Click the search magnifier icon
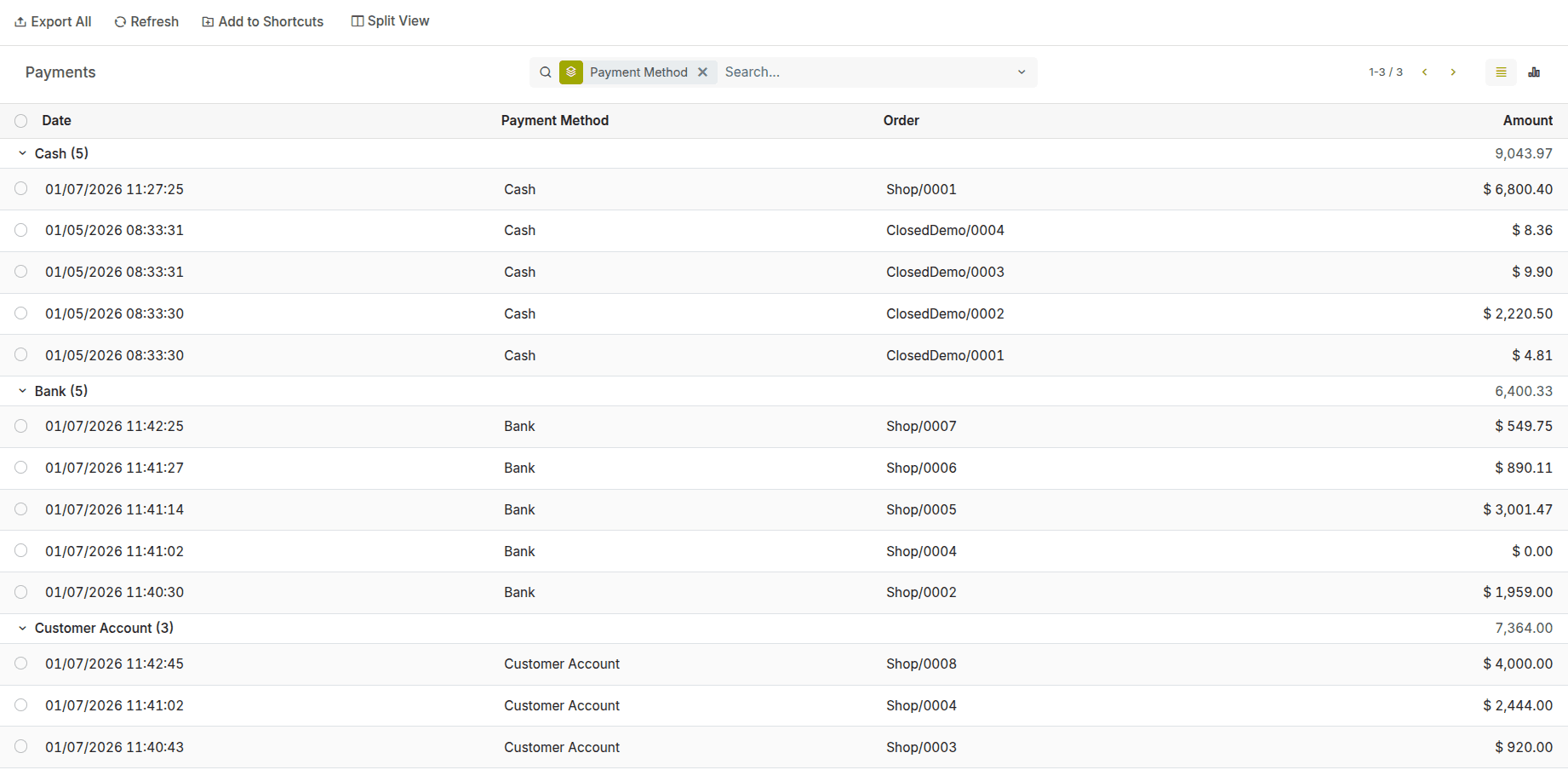The width and height of the screenshot is (1568, 770). 546,72
